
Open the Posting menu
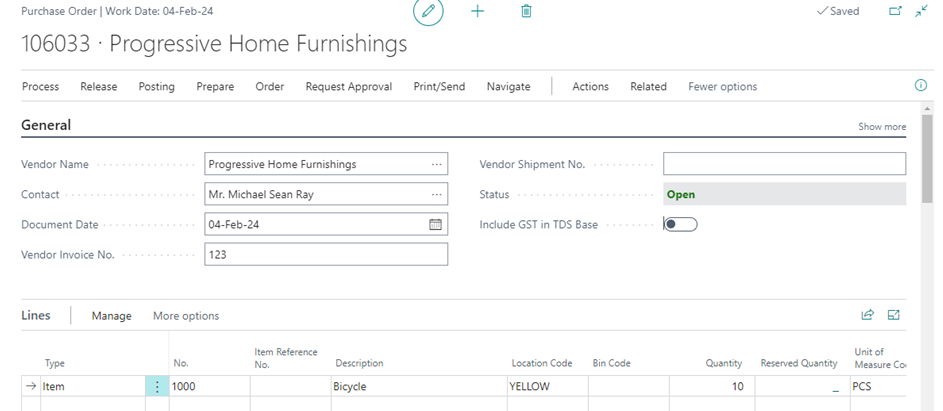point(156,87)
